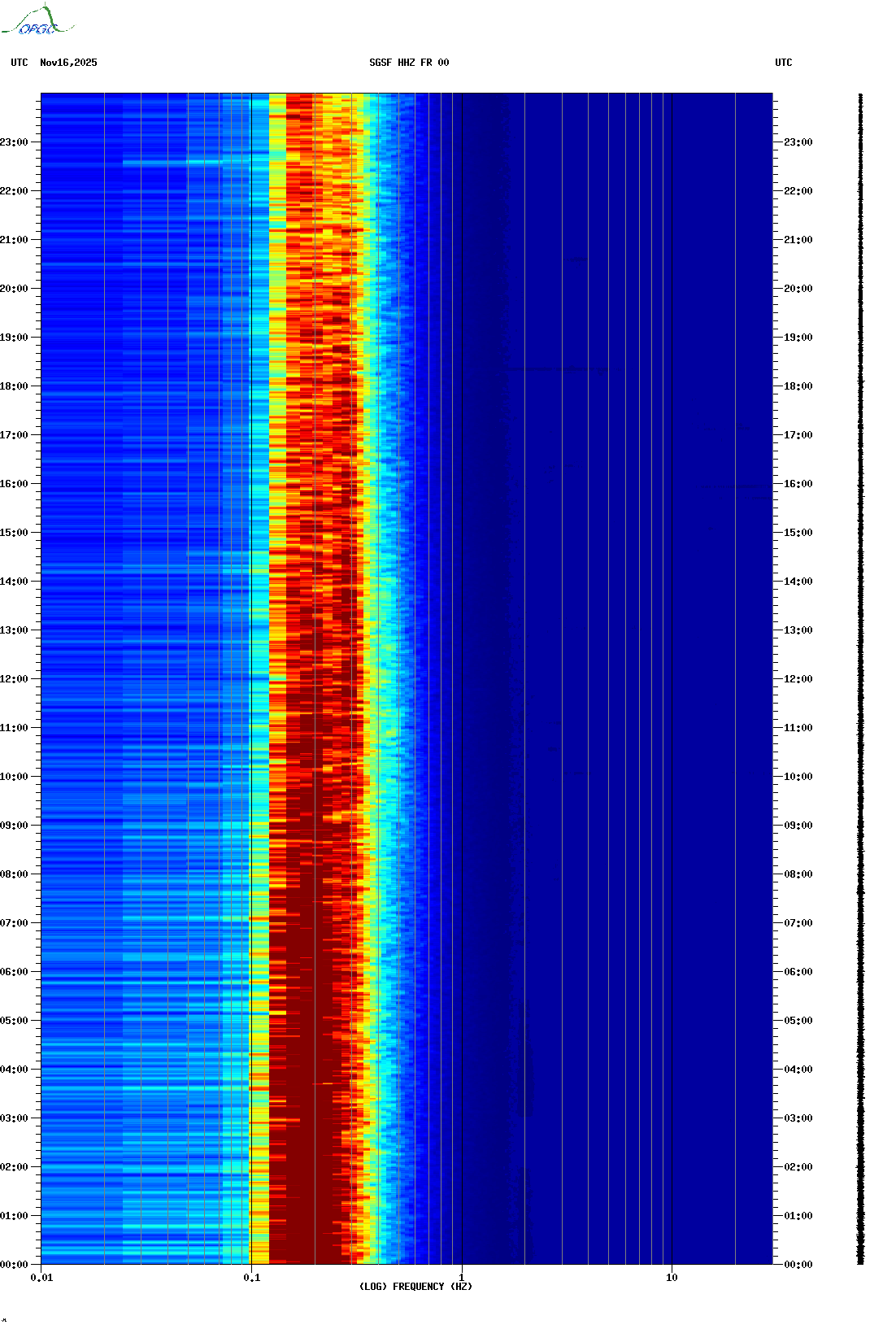Click the 0.01 frequency axis label
The height and width of the screenshot is (1329, 896).
41,1278
